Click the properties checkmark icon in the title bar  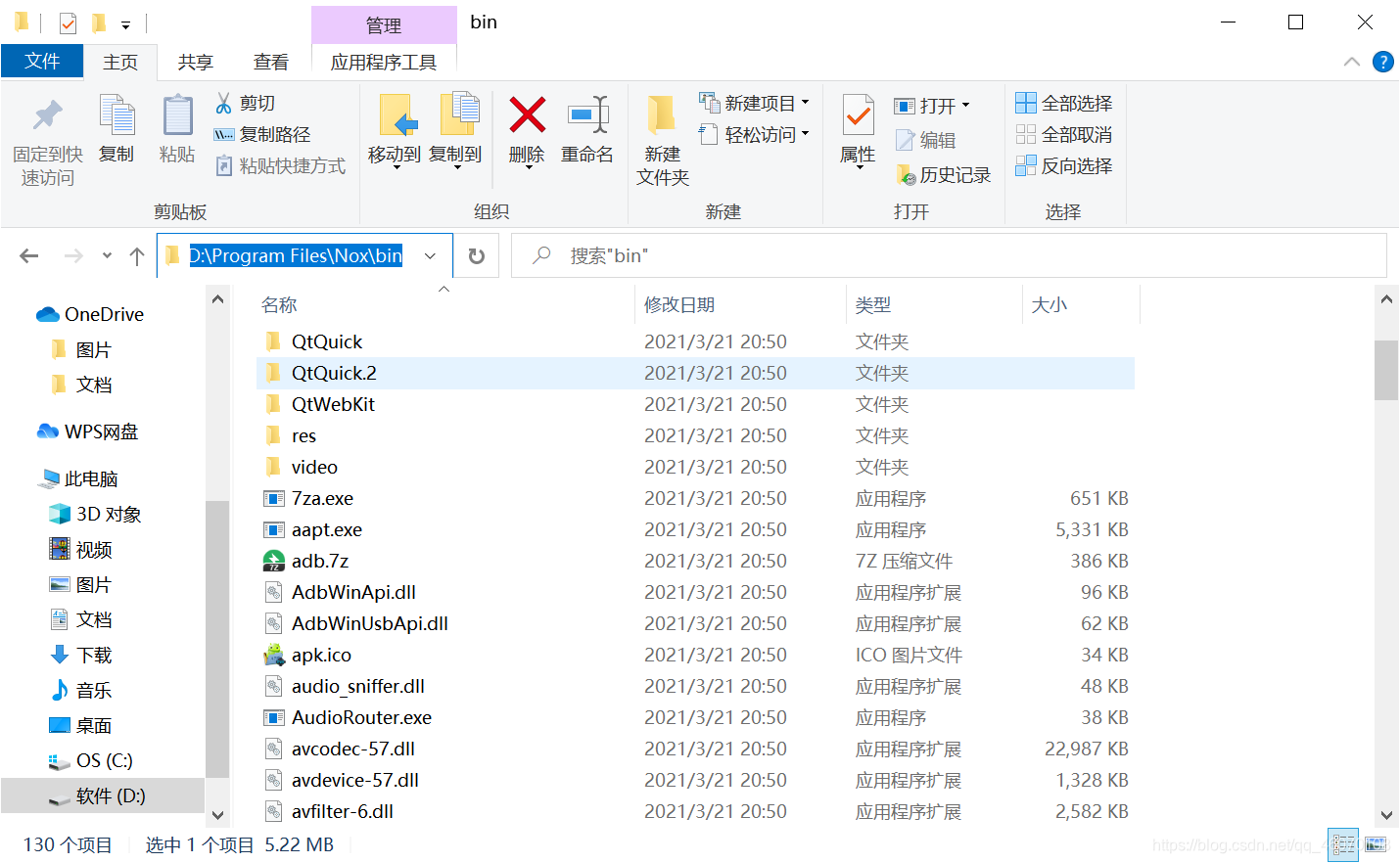click(x=68, y=23)
